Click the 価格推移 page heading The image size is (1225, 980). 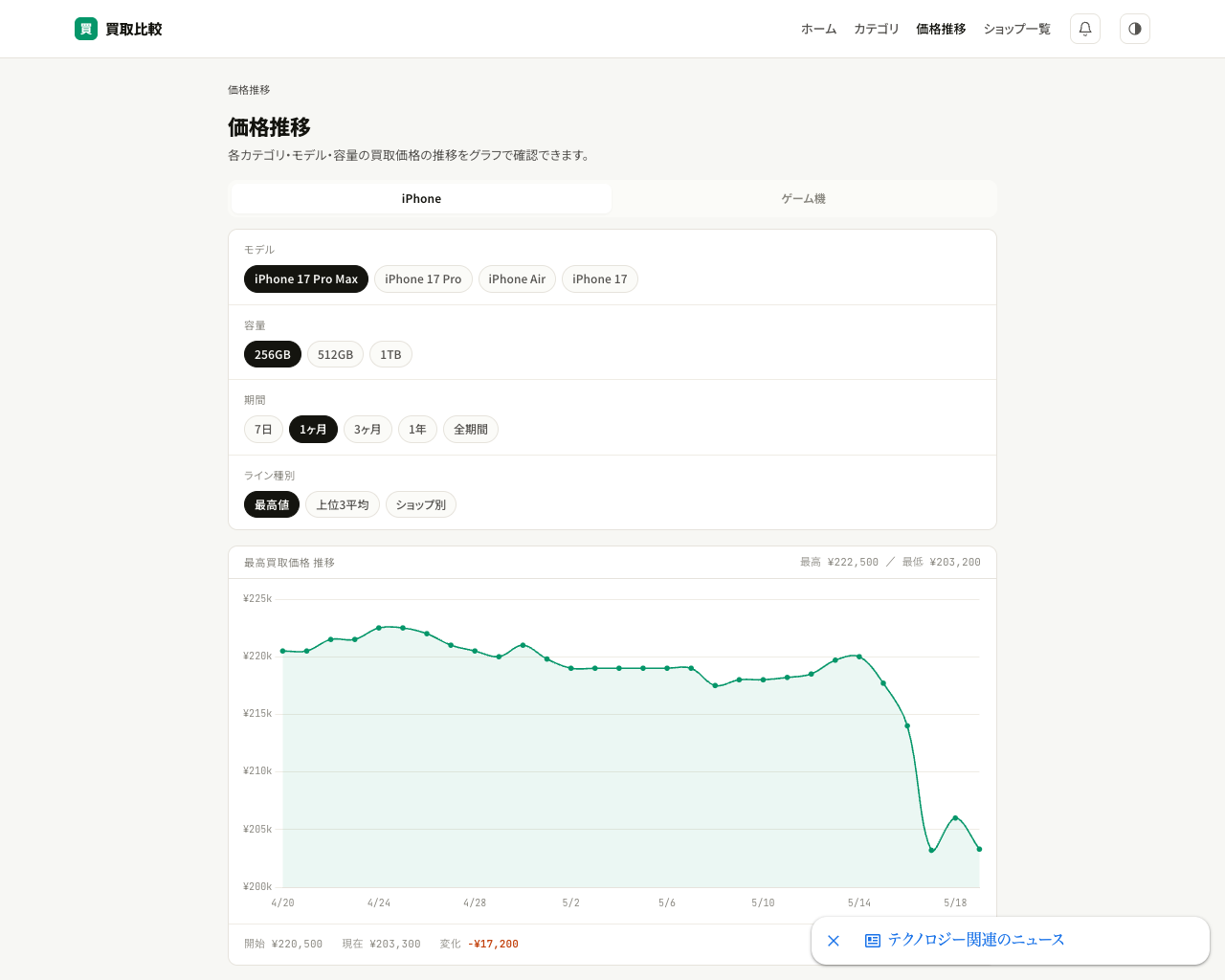coord(269,126)
